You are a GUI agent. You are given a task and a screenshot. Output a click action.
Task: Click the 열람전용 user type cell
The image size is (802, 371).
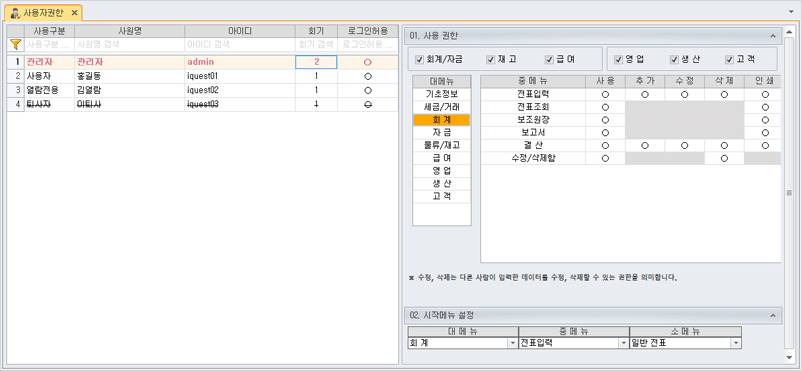(50, 90)
